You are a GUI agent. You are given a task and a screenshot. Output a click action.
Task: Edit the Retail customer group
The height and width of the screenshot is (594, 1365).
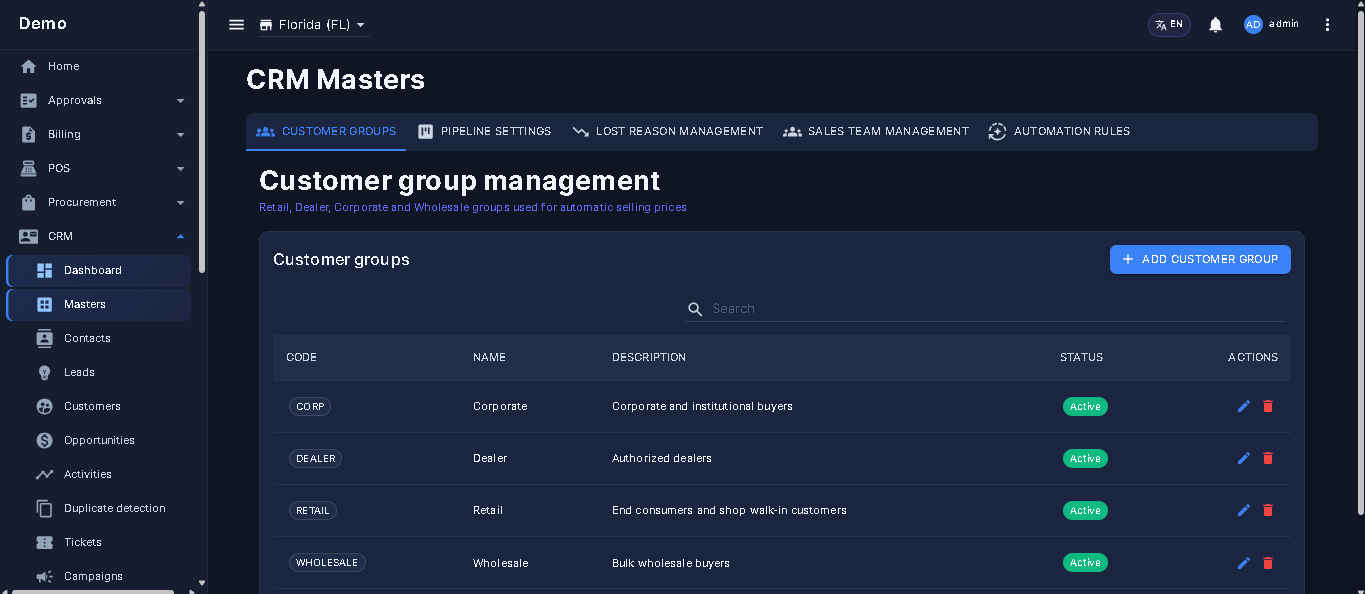pos(1244,510)
